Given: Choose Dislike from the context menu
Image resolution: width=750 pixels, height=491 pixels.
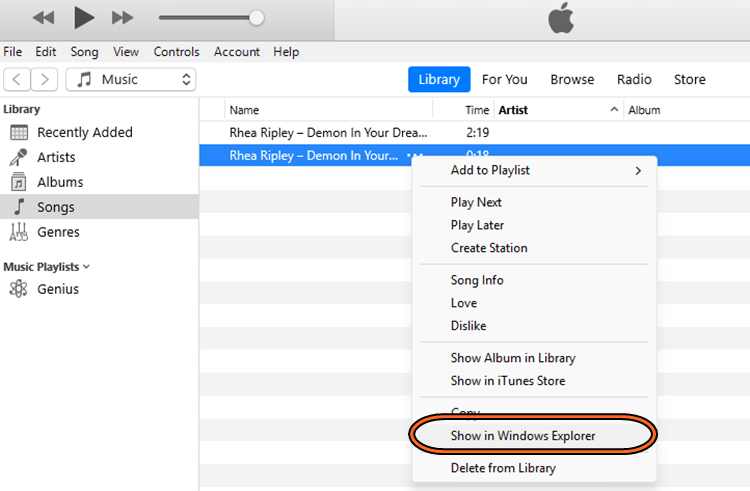Looking at the screenshot, I should click(x=534, y=326).
